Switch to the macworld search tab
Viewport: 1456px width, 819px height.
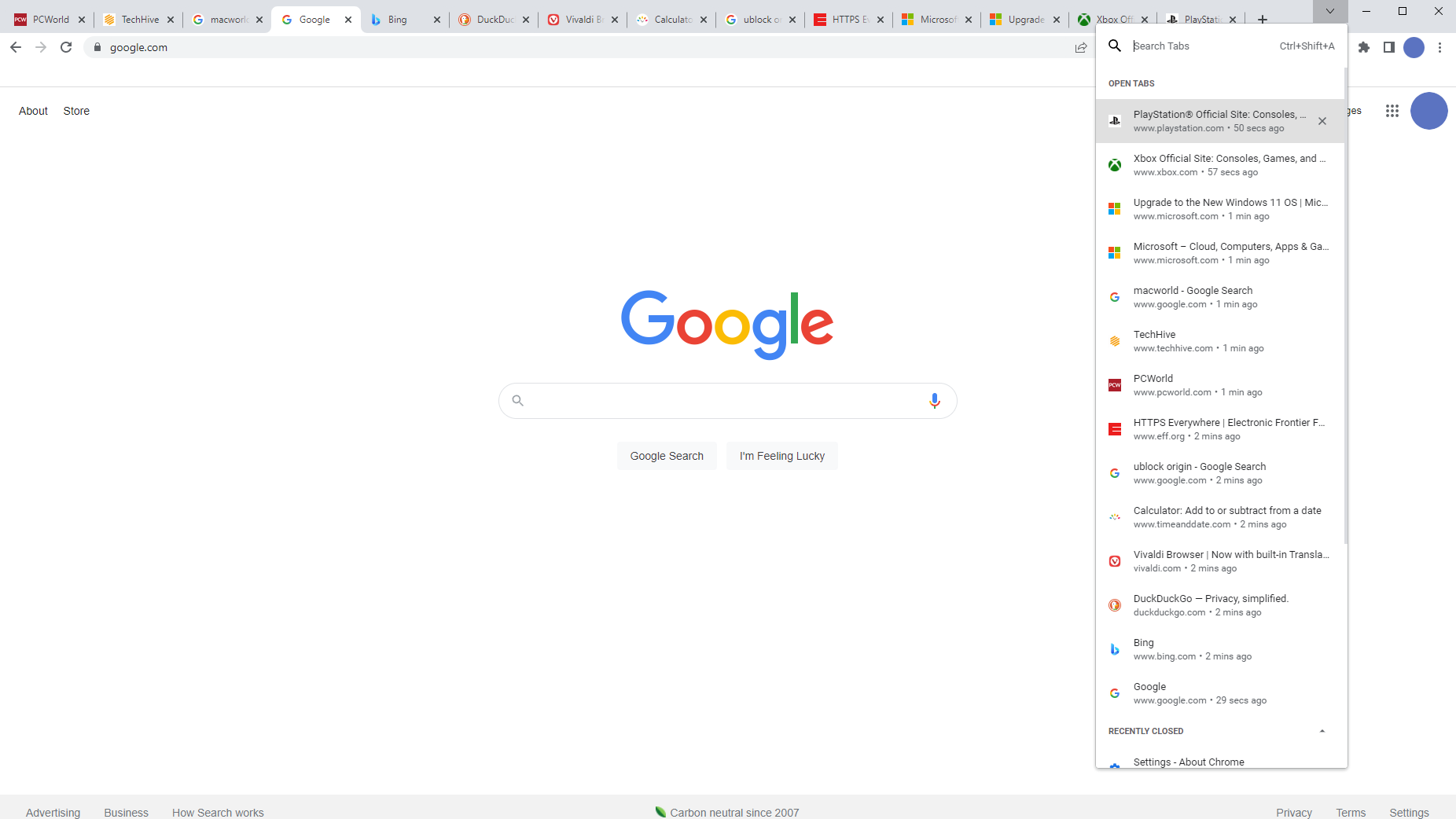click(x=226, y=20)
